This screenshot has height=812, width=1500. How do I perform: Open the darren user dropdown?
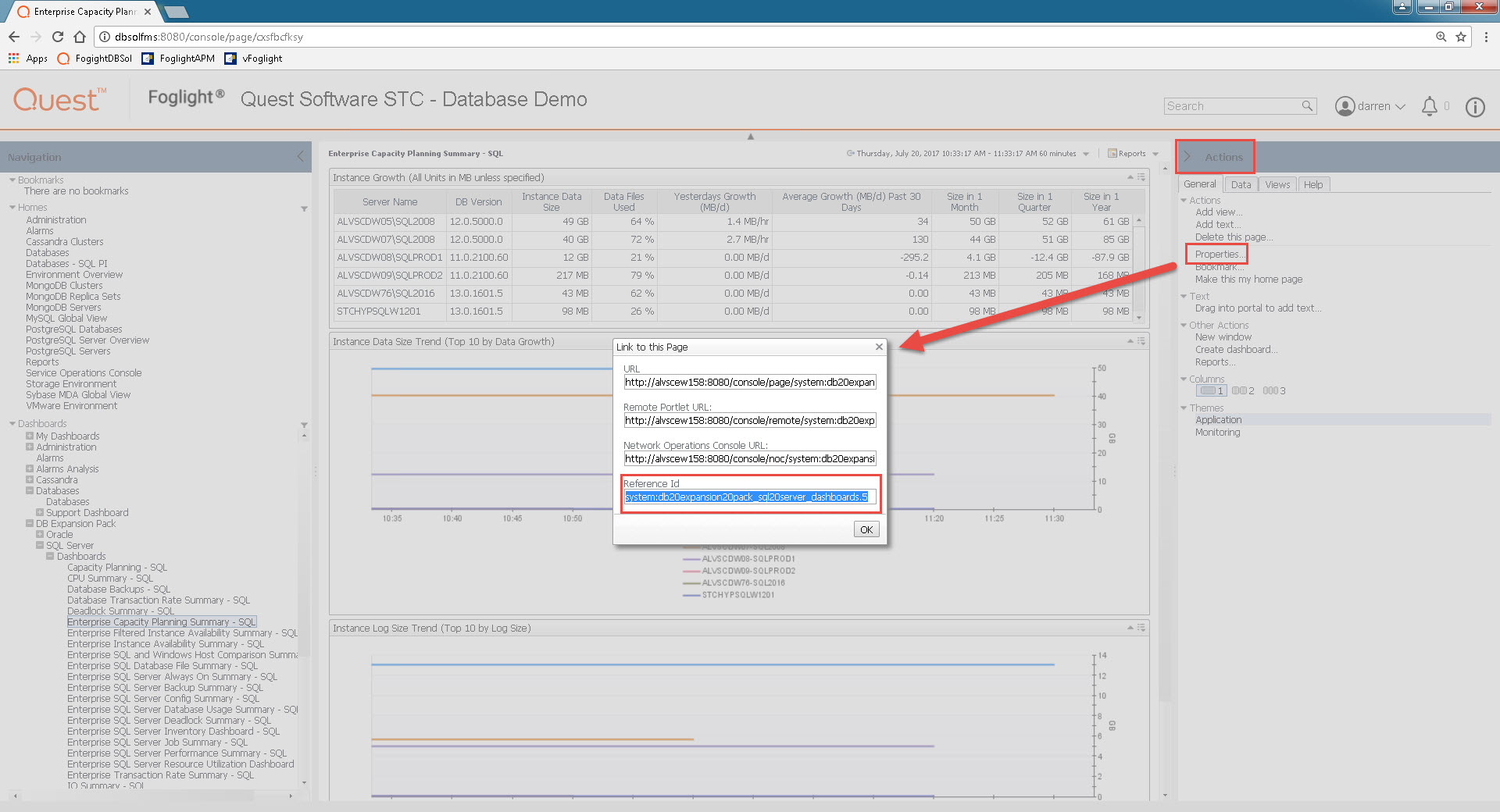click(x=1371, y=106)
